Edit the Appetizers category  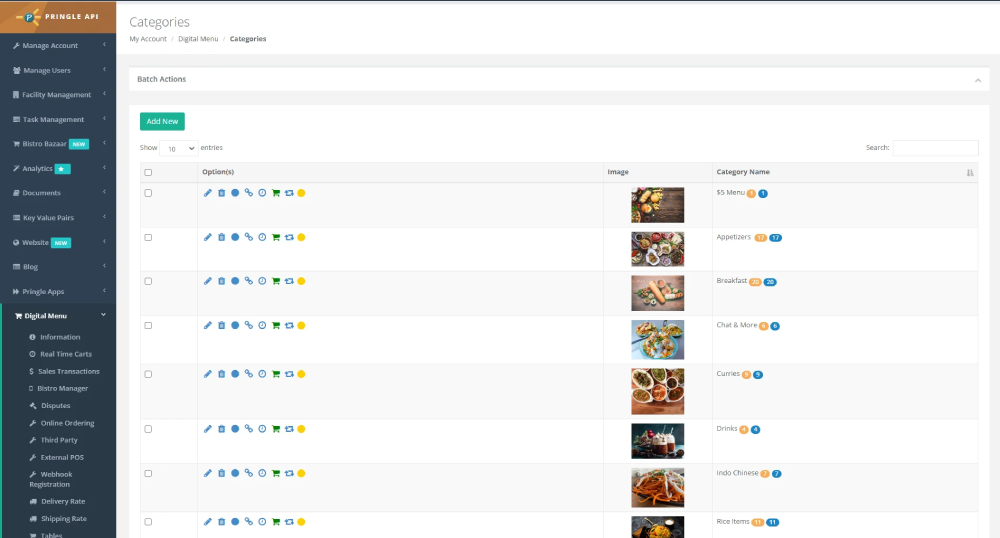(208, 237)
